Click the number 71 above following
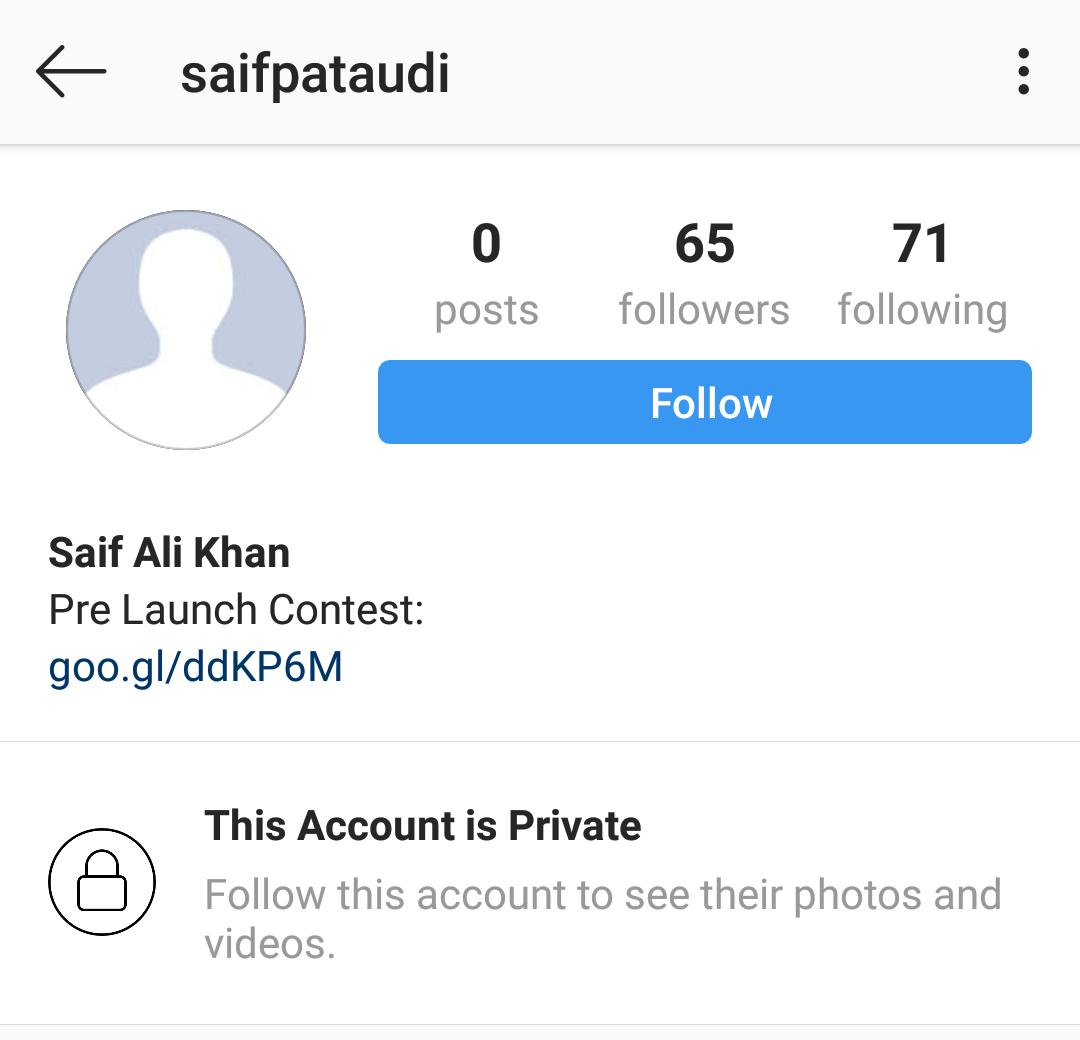 pyautogui.click(x=921, y=244)
